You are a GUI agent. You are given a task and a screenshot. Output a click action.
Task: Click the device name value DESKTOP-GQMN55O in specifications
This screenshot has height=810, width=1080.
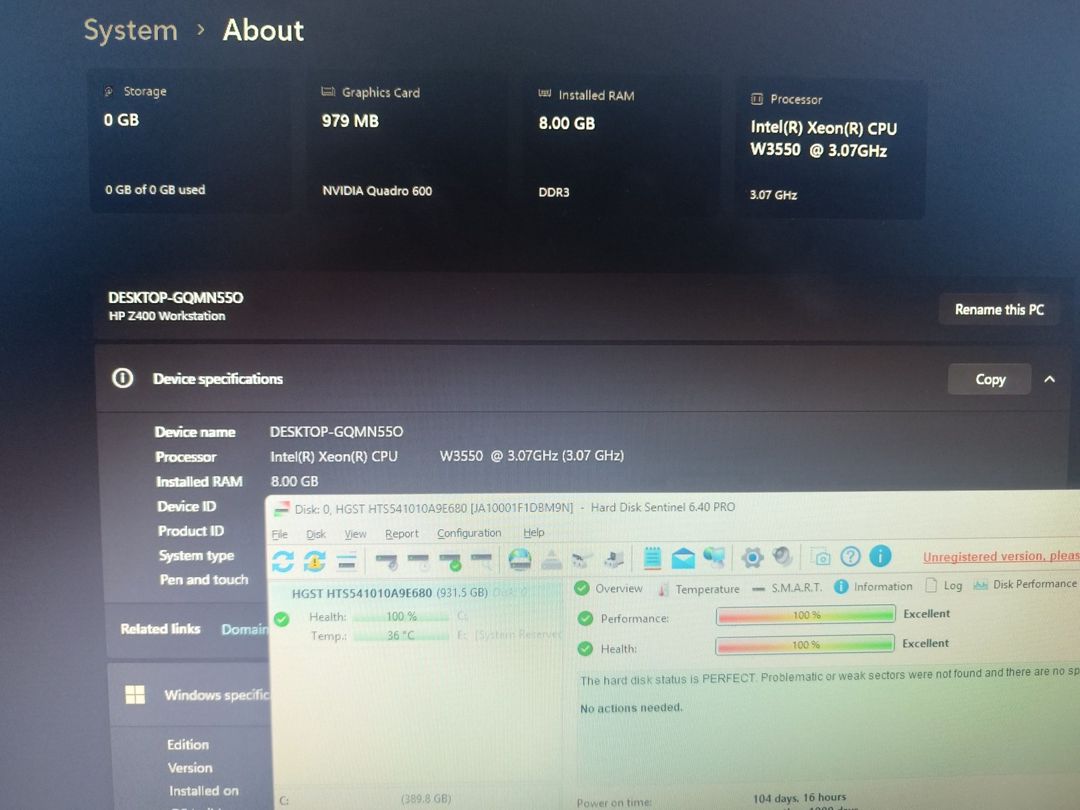[x=336, y=432]
